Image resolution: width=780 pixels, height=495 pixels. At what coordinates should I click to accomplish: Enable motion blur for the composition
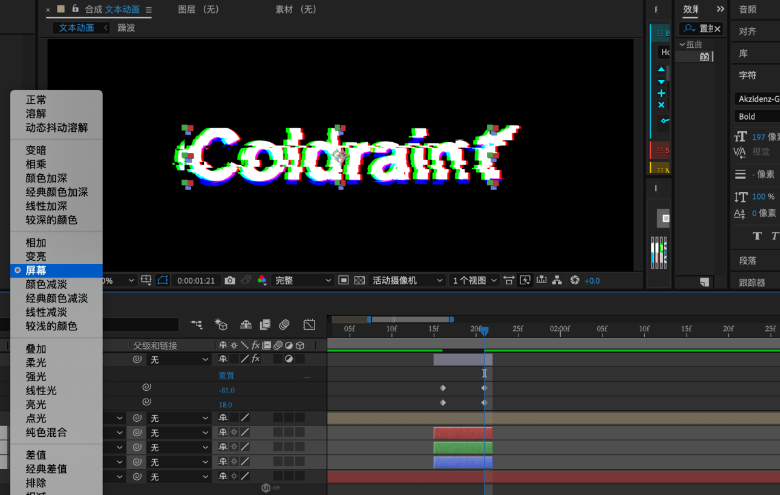(284, 325)
